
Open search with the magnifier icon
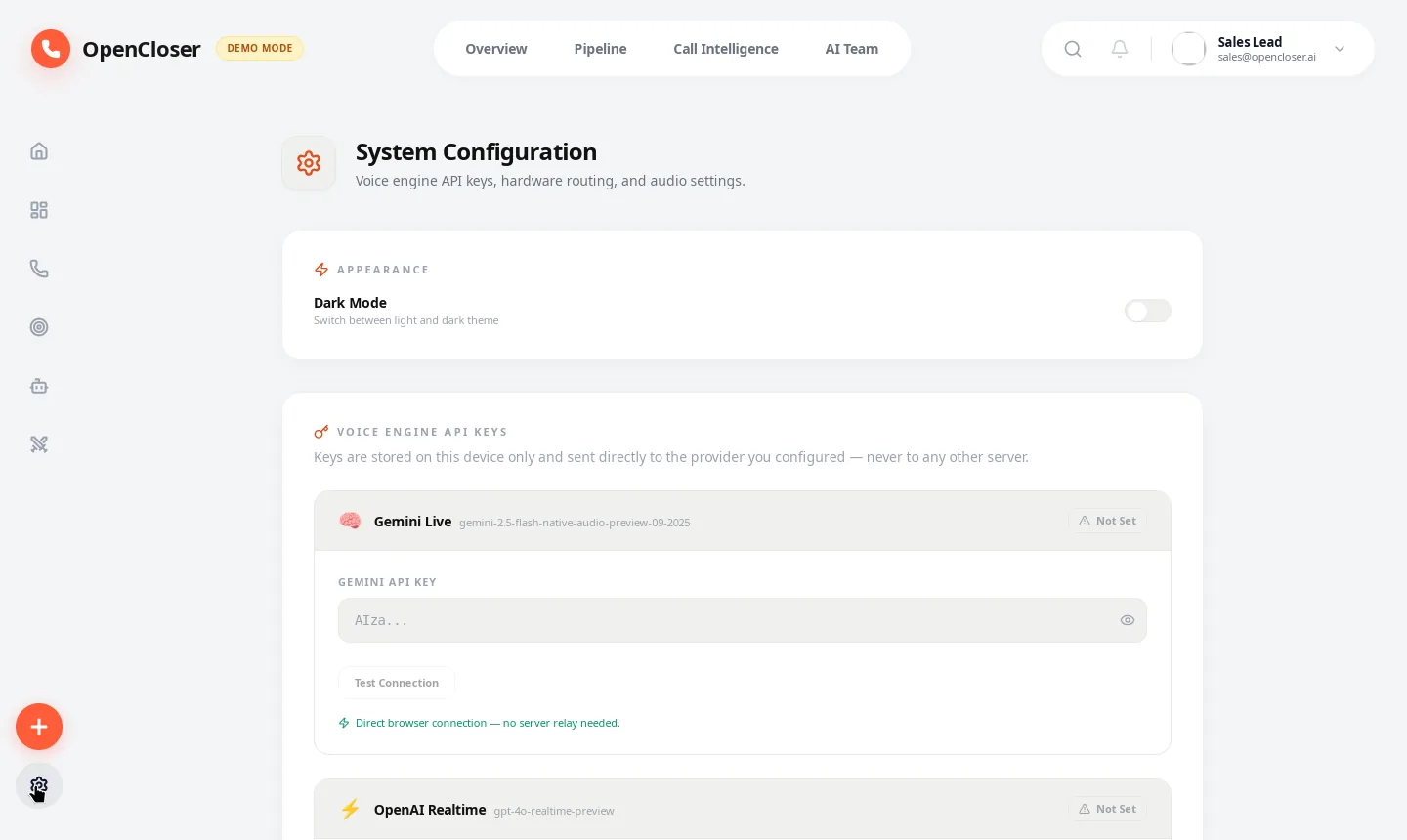[x=1073, y=49]
